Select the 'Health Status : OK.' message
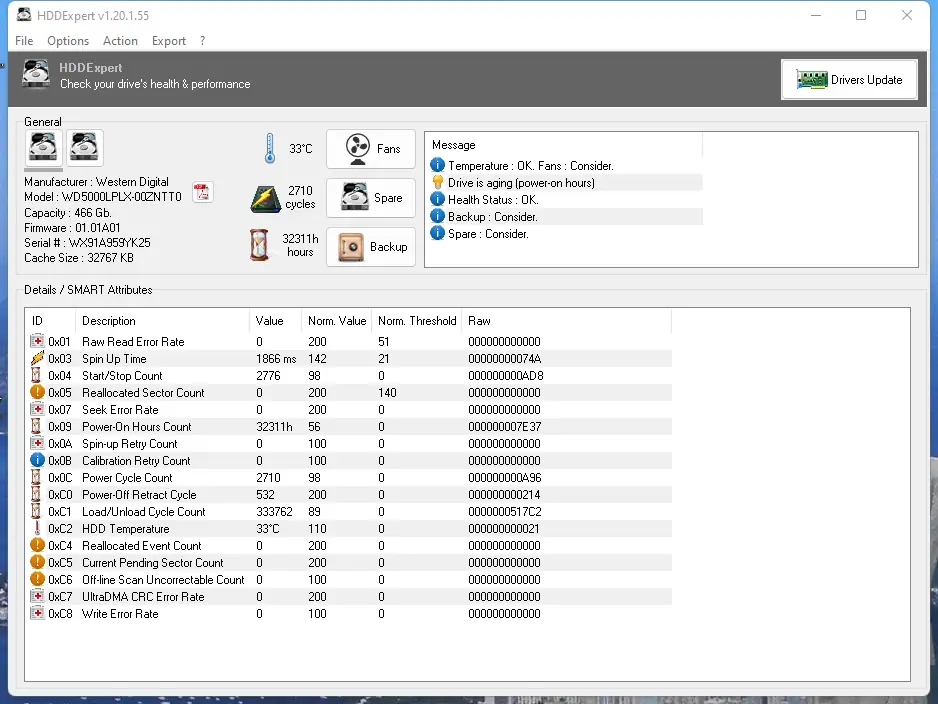Image resolution: width=938 pixels, height=704 pixels. click(493, 200)
